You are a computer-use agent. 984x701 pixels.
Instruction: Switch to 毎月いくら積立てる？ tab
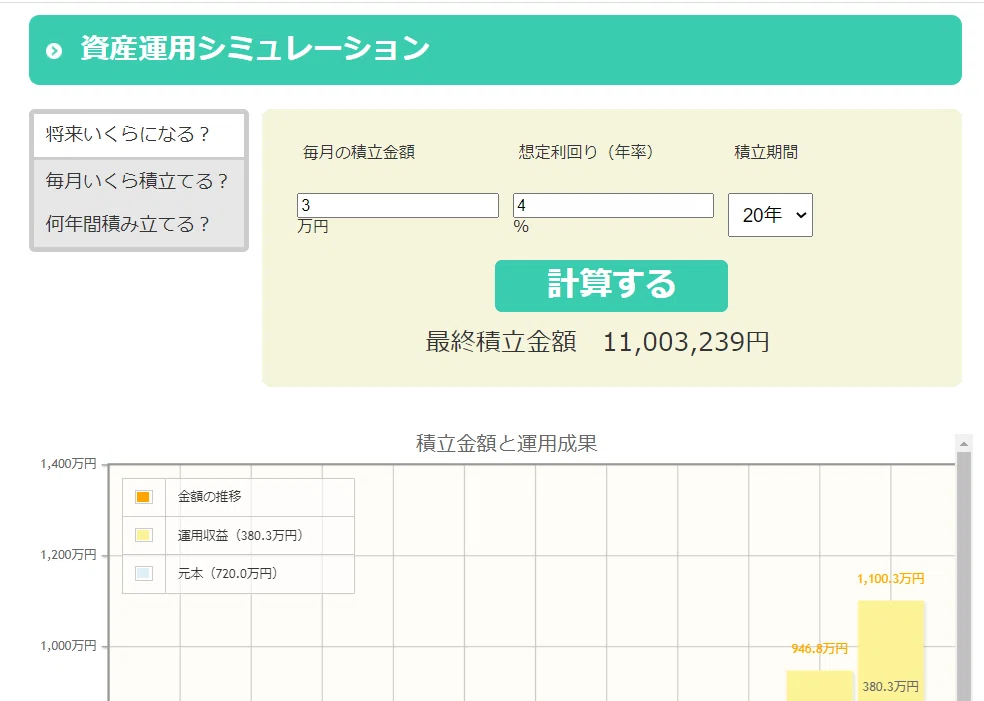[x=139, y=181]
